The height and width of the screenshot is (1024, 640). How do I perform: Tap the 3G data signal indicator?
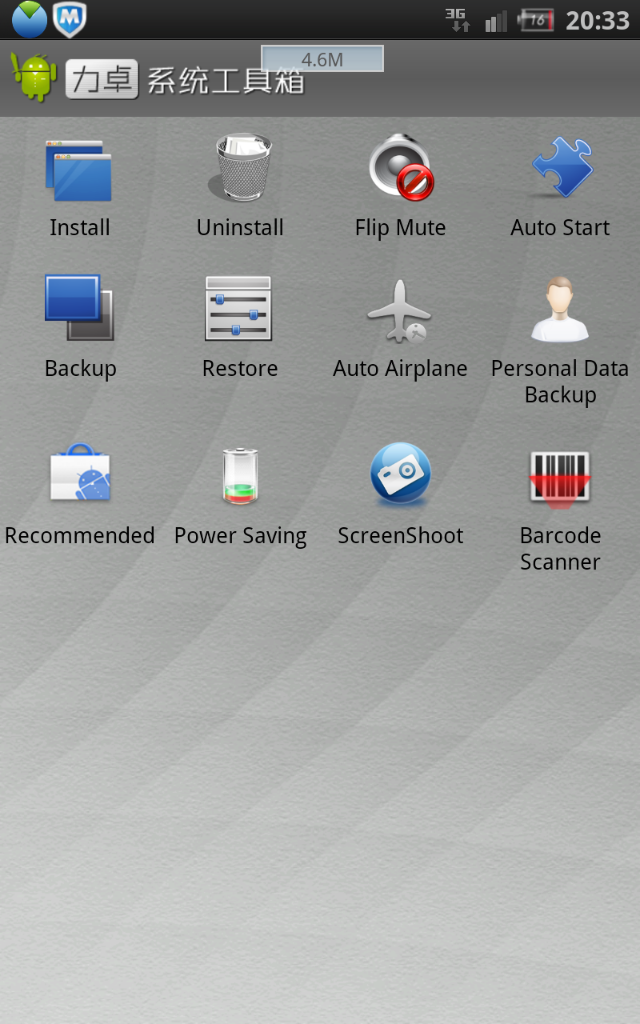[458, 20]
